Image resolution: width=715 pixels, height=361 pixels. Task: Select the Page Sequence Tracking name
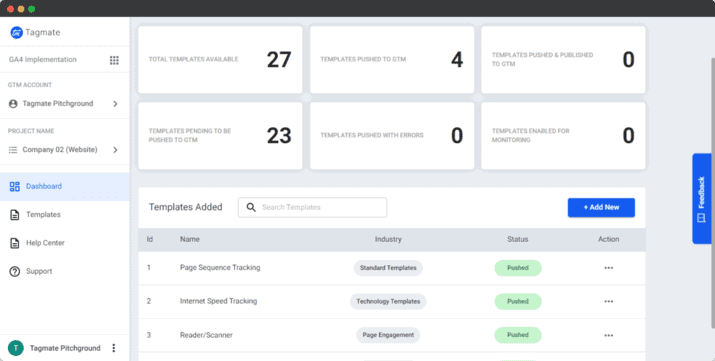[x=220, y=268]
